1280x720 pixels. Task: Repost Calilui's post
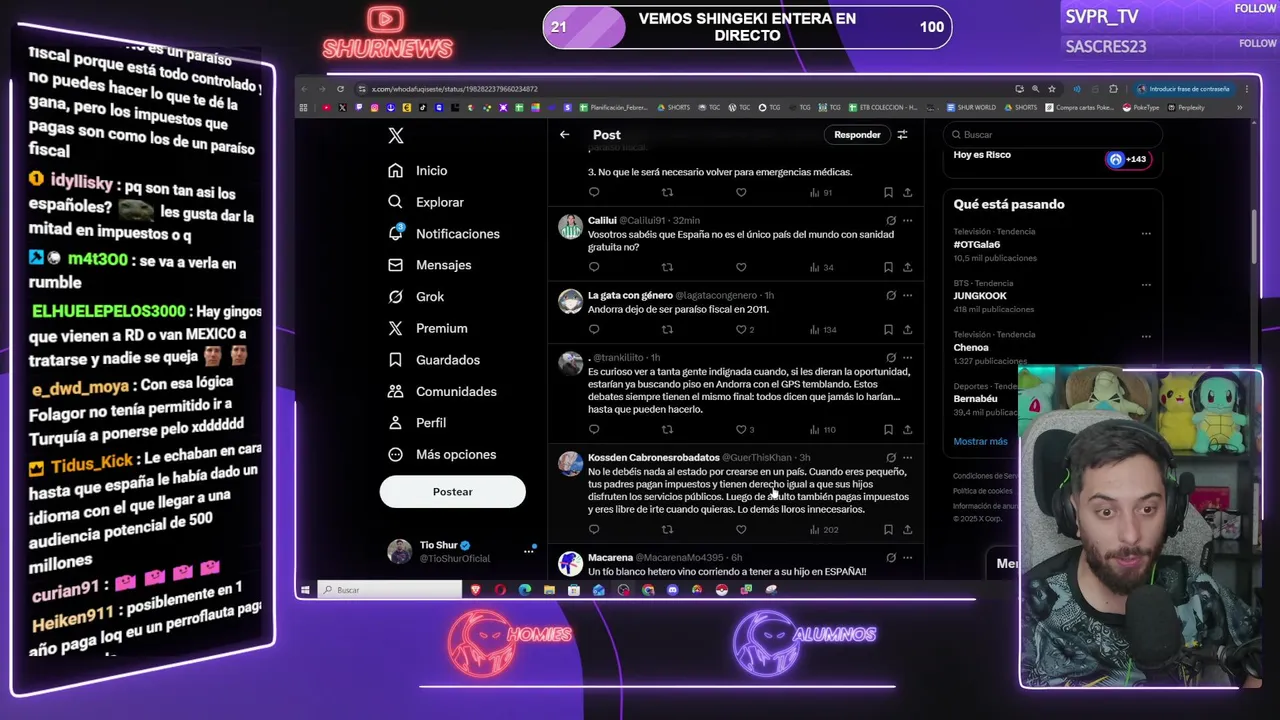coord(667,267)
